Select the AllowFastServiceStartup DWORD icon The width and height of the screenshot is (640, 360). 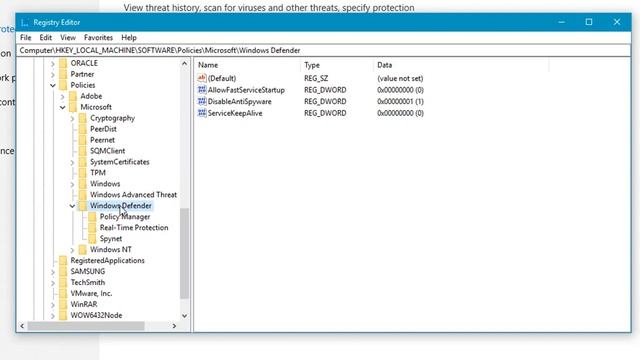(x=202, y=90)
